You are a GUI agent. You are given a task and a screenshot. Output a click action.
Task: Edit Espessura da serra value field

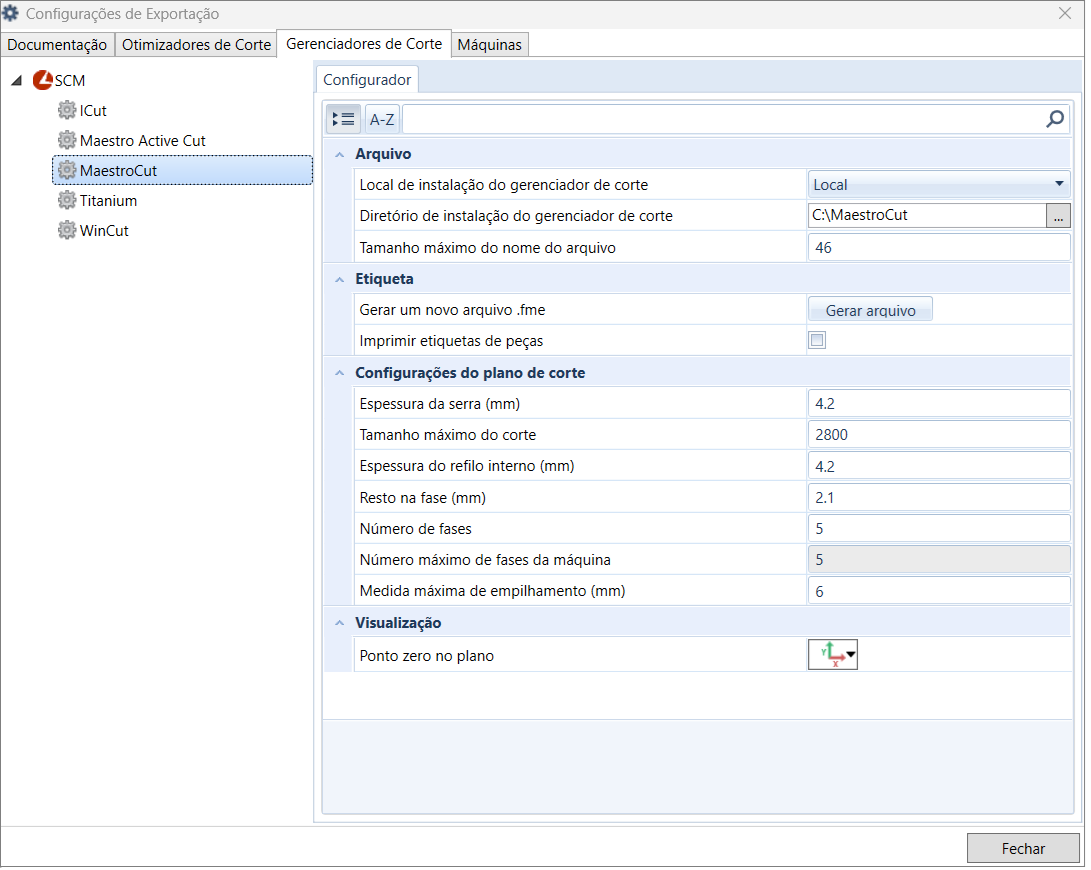click(x=939, y=404)
